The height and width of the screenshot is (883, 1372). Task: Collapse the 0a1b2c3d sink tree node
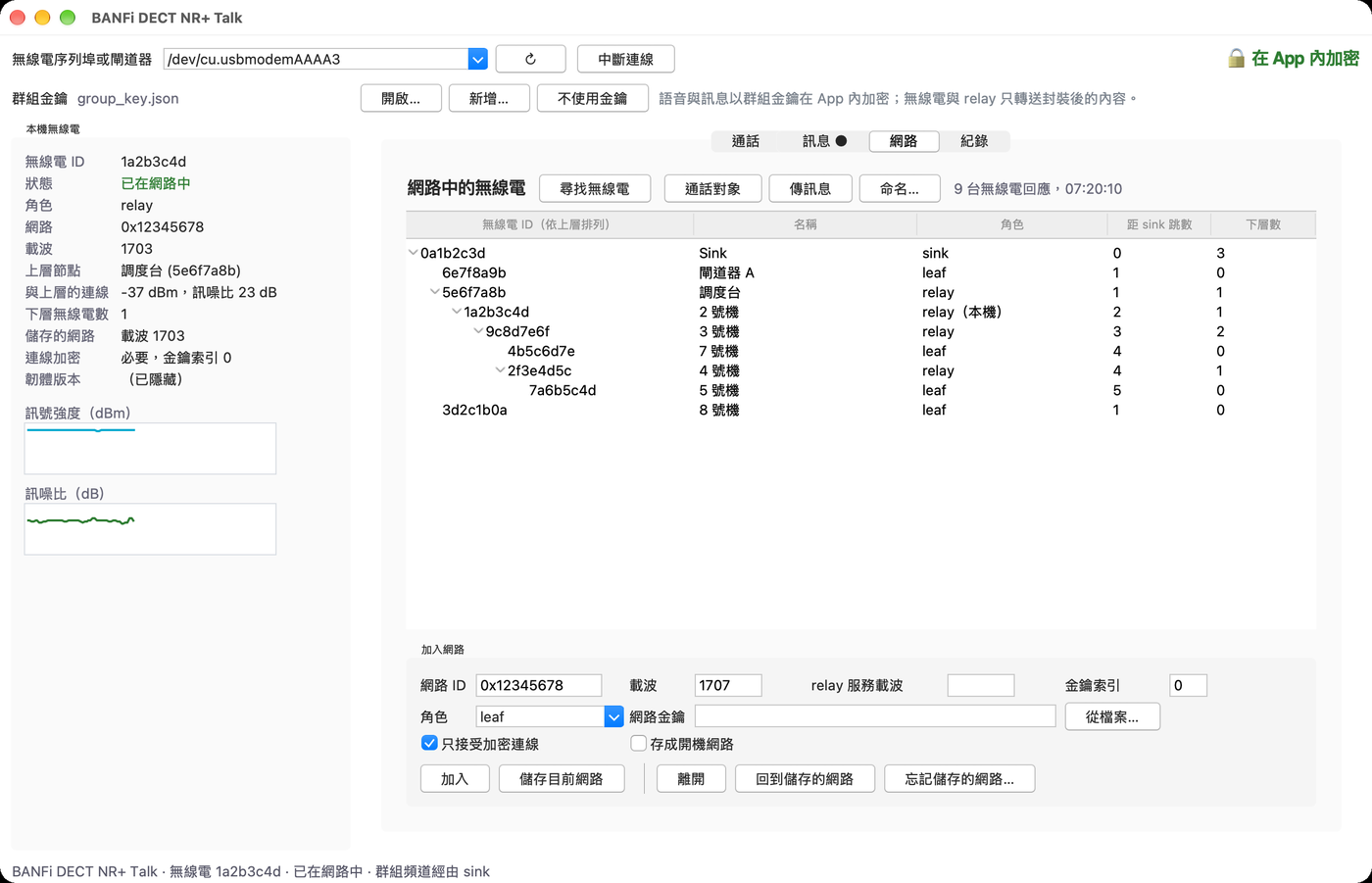pos(413,253)
